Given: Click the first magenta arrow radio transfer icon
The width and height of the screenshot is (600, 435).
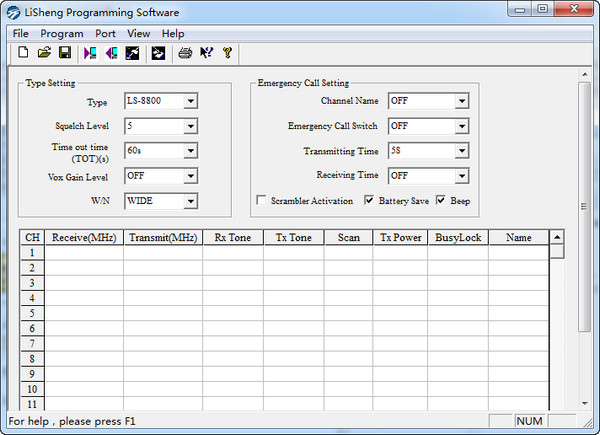Looking at the screenshot, I should pos(91,53).
